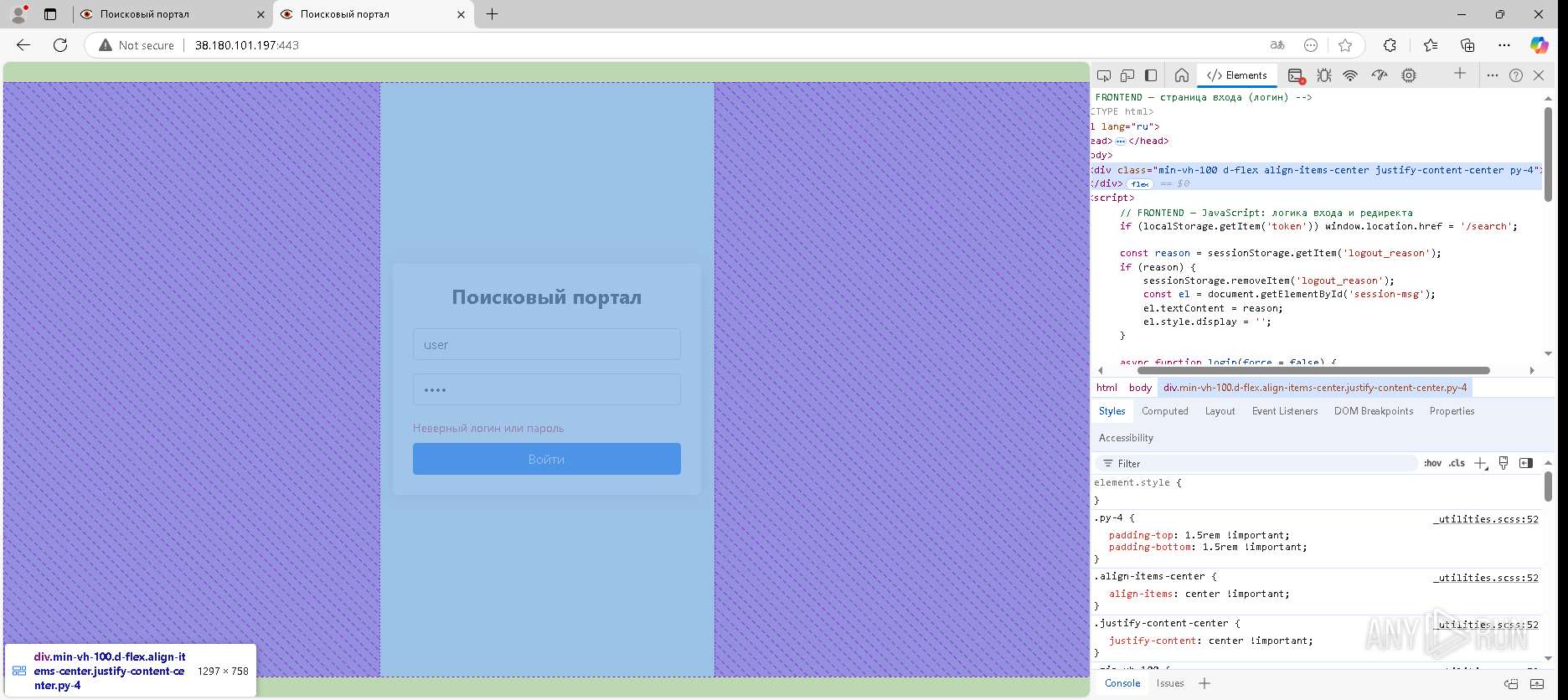The image size is (1568, 700).
Task: Add more tools with the toolbar plus
Action: [x=1460, y=74]
